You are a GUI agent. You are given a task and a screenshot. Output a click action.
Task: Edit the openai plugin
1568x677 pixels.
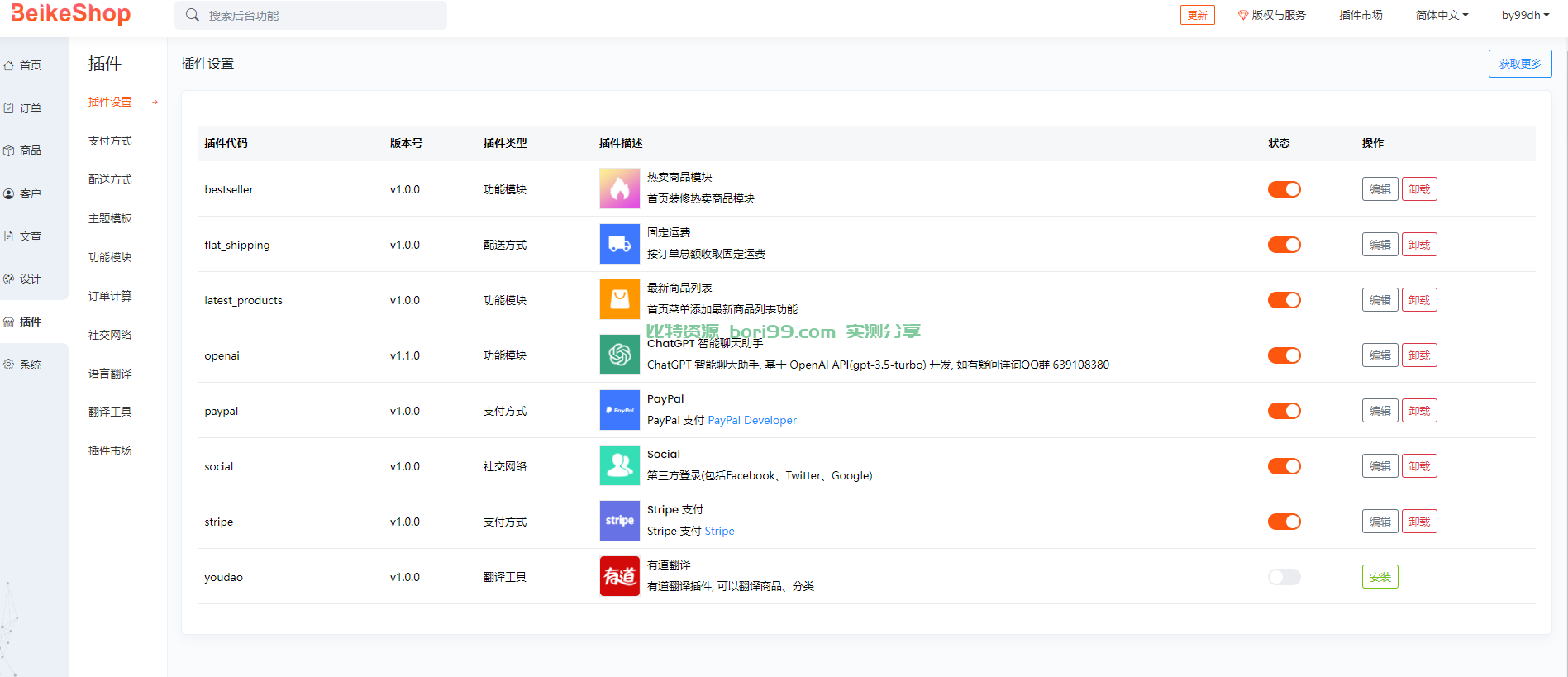click(1380, 355)
